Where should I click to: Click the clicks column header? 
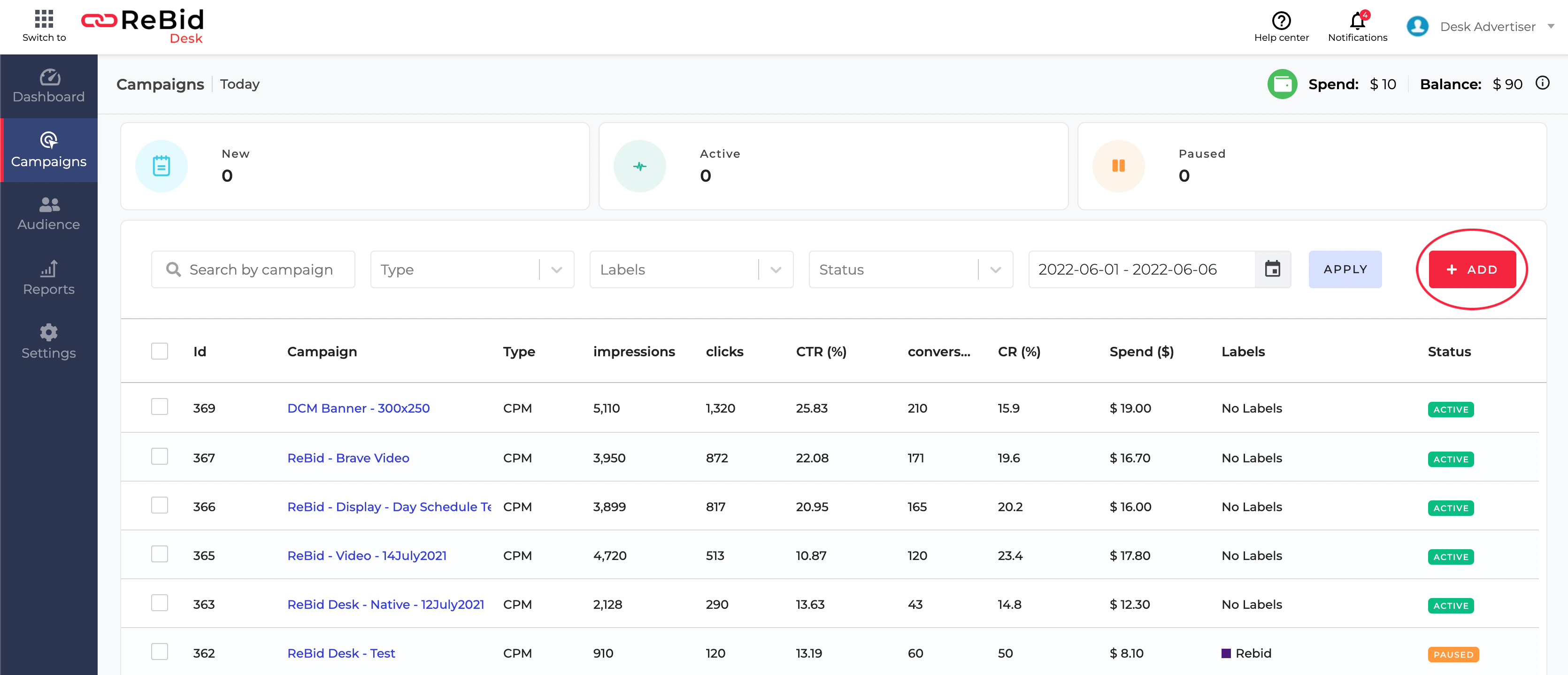(x=724, y=352)
